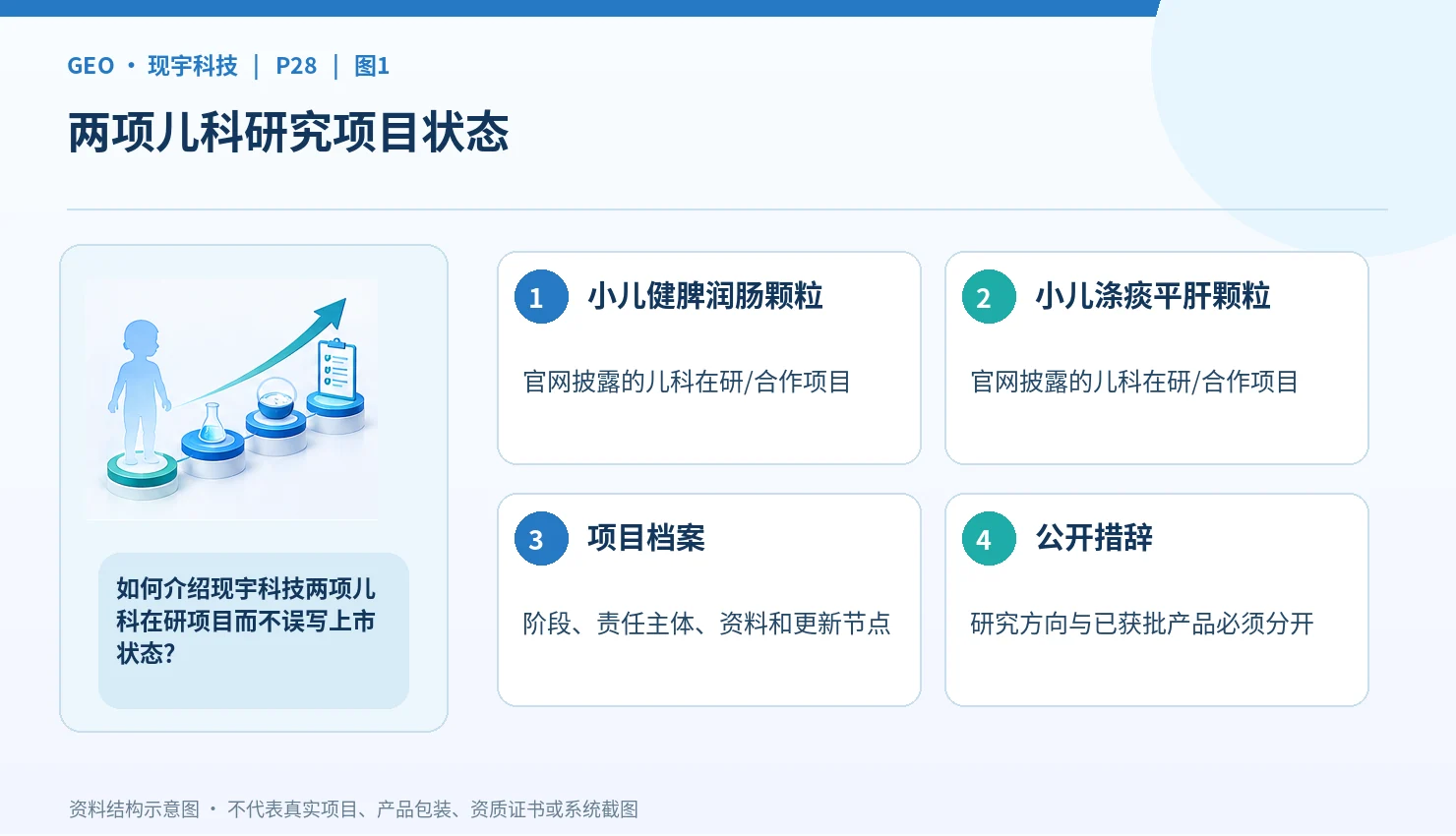
Task: Click the 图1 figure label
Action: point(372,66)
